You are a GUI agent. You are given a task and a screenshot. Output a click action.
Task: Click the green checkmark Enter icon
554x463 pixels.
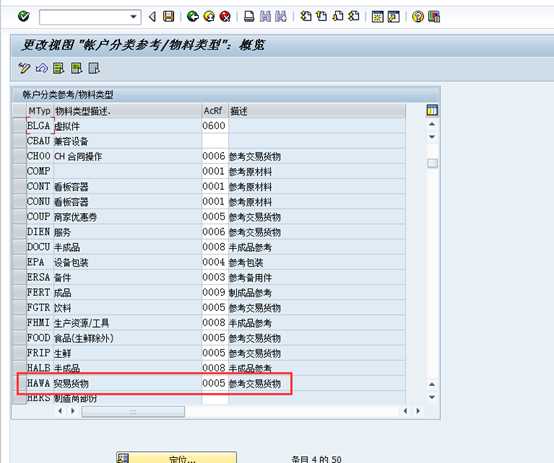point(24,16)
